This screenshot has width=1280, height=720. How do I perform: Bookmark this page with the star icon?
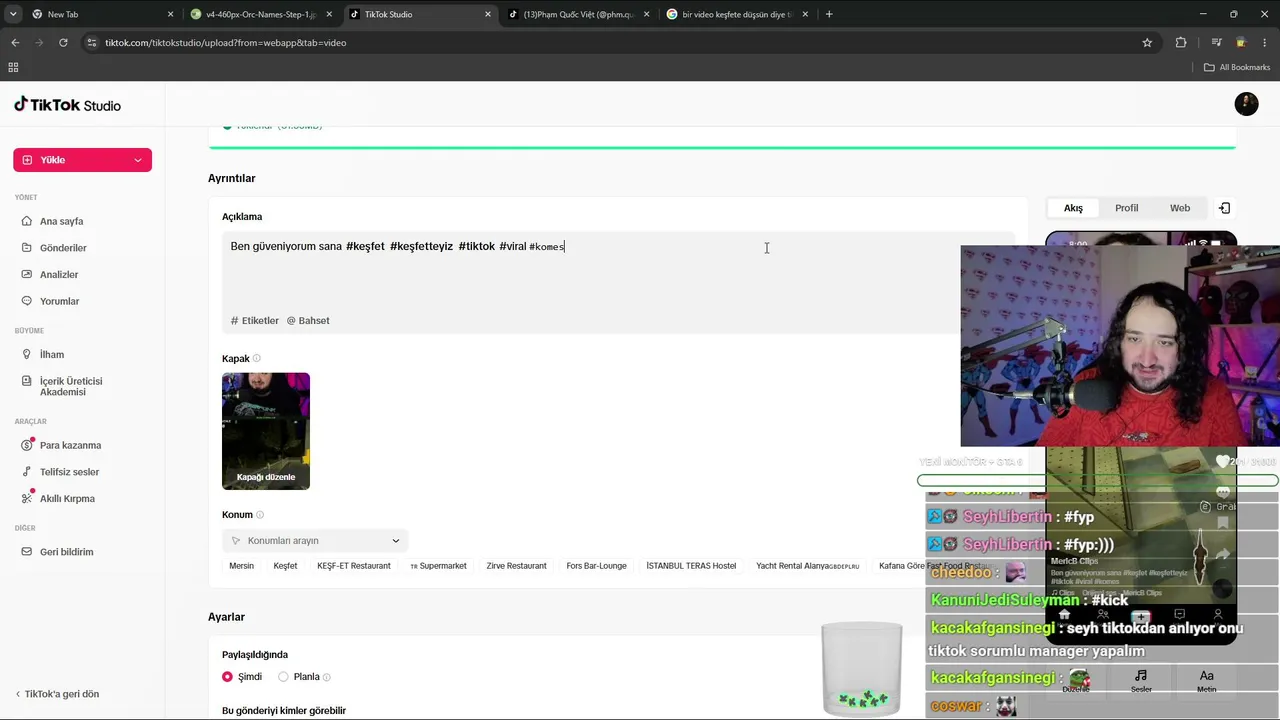coord(1147,43)
